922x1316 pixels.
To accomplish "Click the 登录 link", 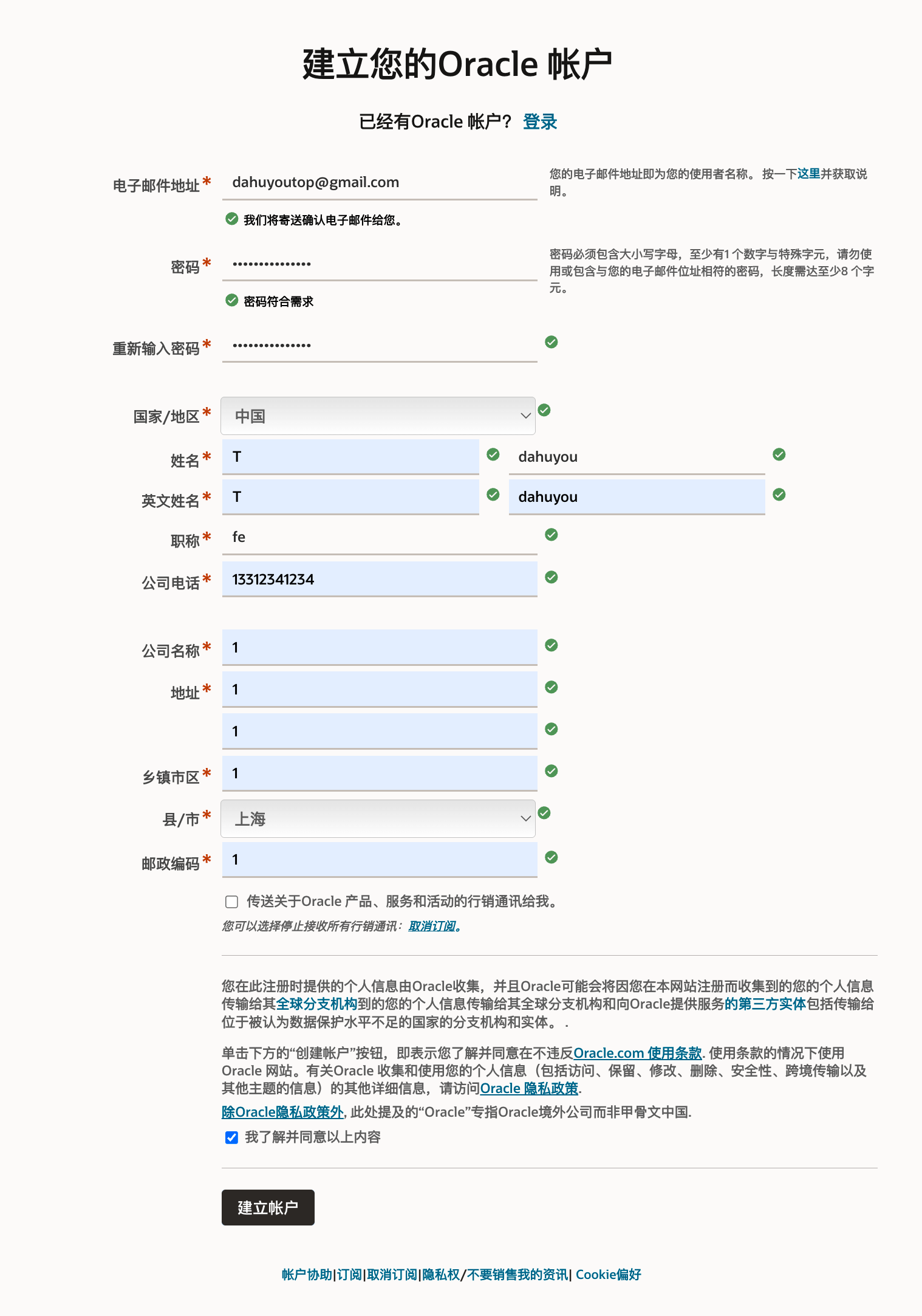I will pyautogui.click(x=540, y=122).
